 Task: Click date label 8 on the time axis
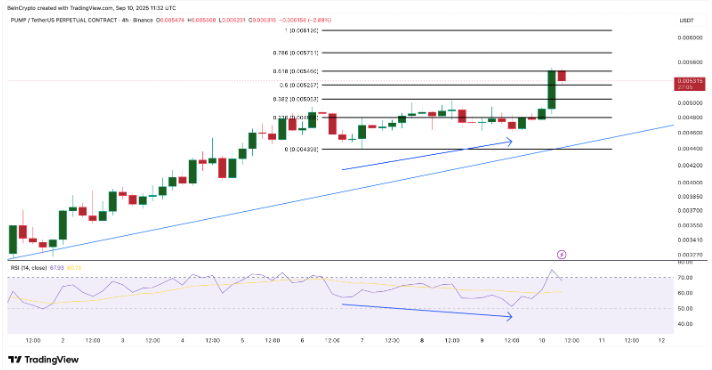pyautogui.click(x=422, y=340)
